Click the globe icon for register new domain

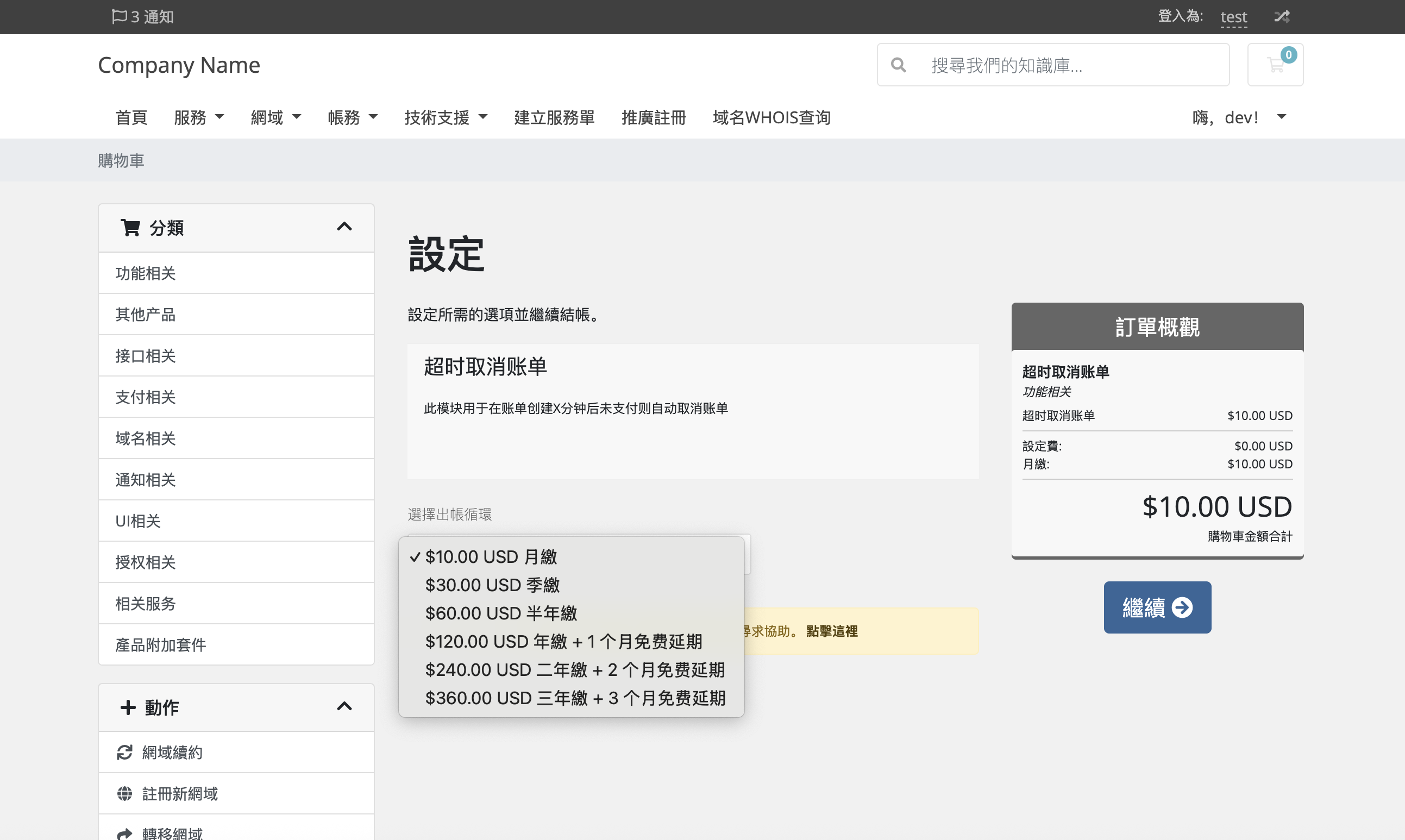pos(124,794)
